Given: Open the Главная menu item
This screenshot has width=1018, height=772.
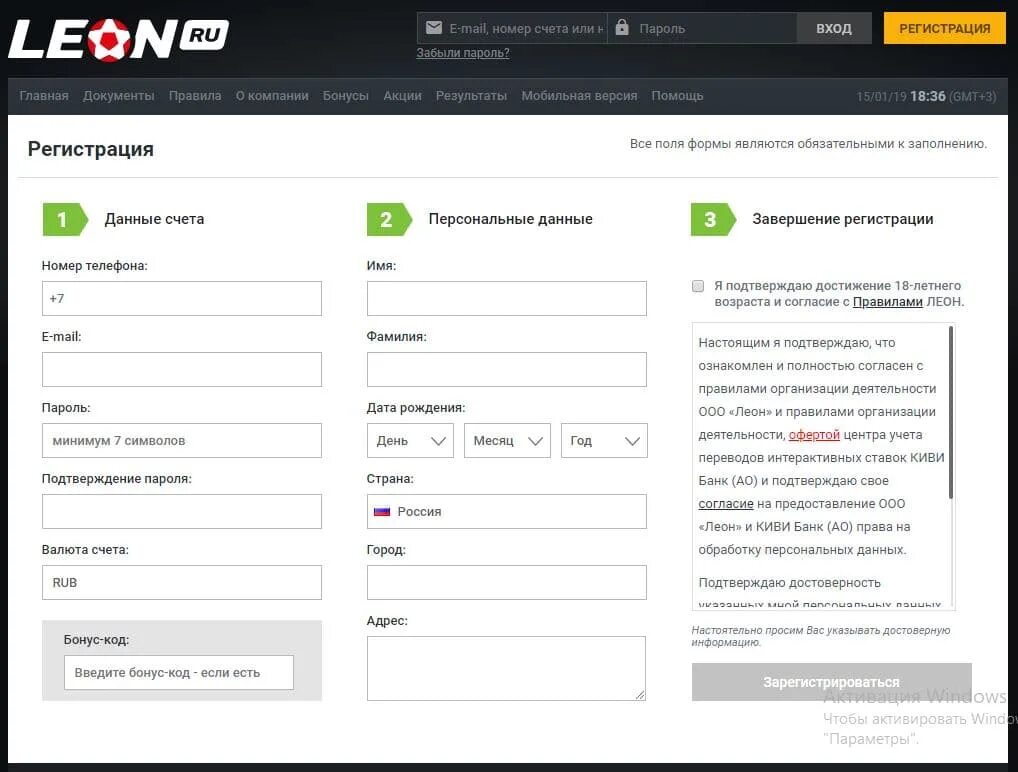Looking at the screenshot, I should [43, 95].
